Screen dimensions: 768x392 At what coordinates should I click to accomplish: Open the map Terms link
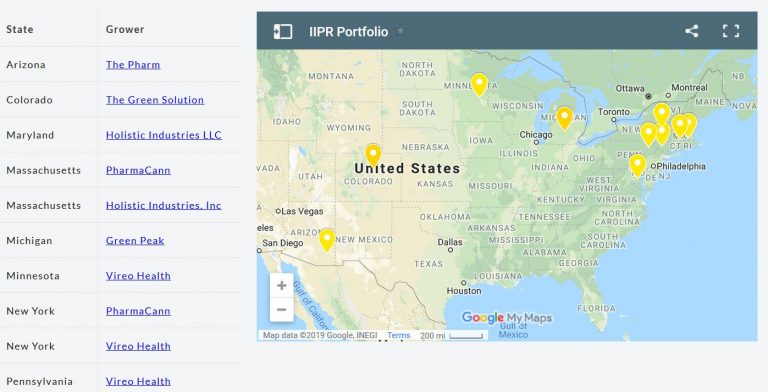point(398,336)
